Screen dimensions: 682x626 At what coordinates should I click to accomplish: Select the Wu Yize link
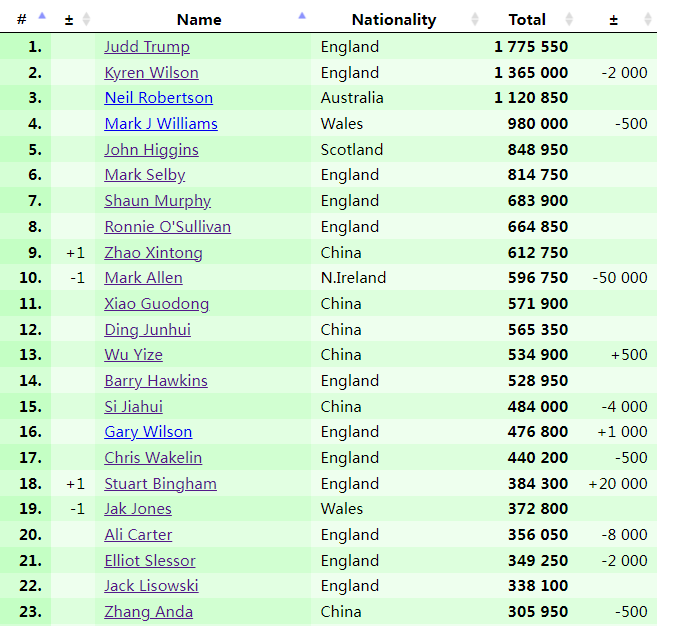tap(133, 355)
